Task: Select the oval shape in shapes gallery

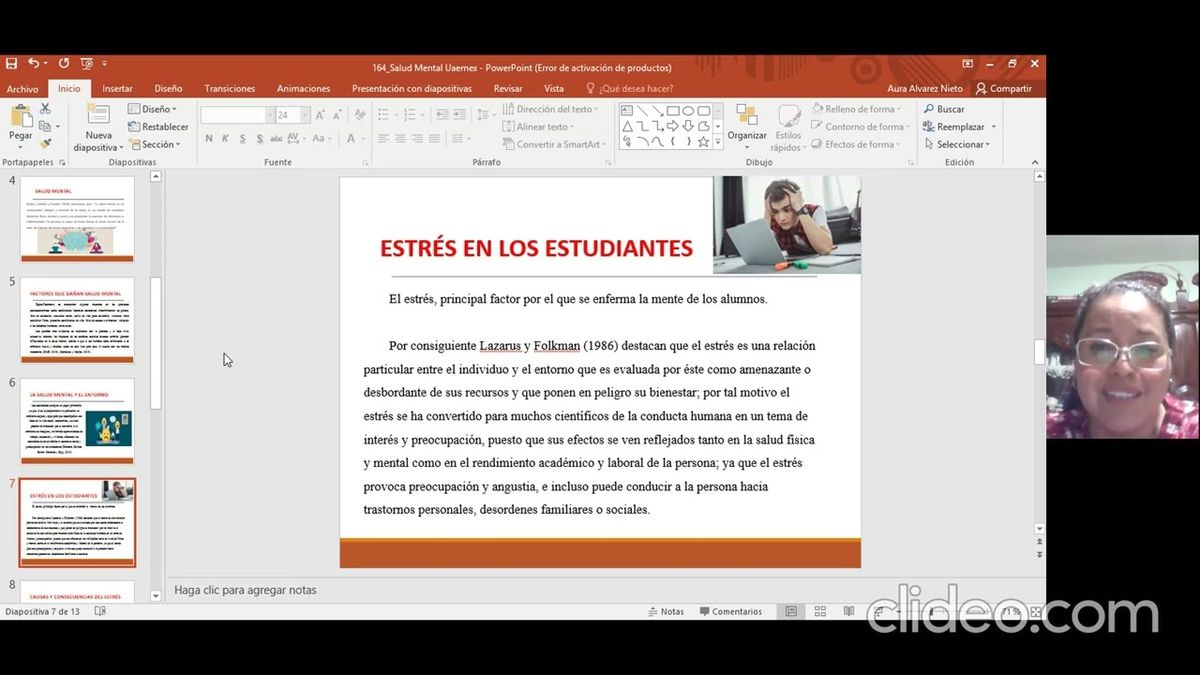Action: coord(688,111)
